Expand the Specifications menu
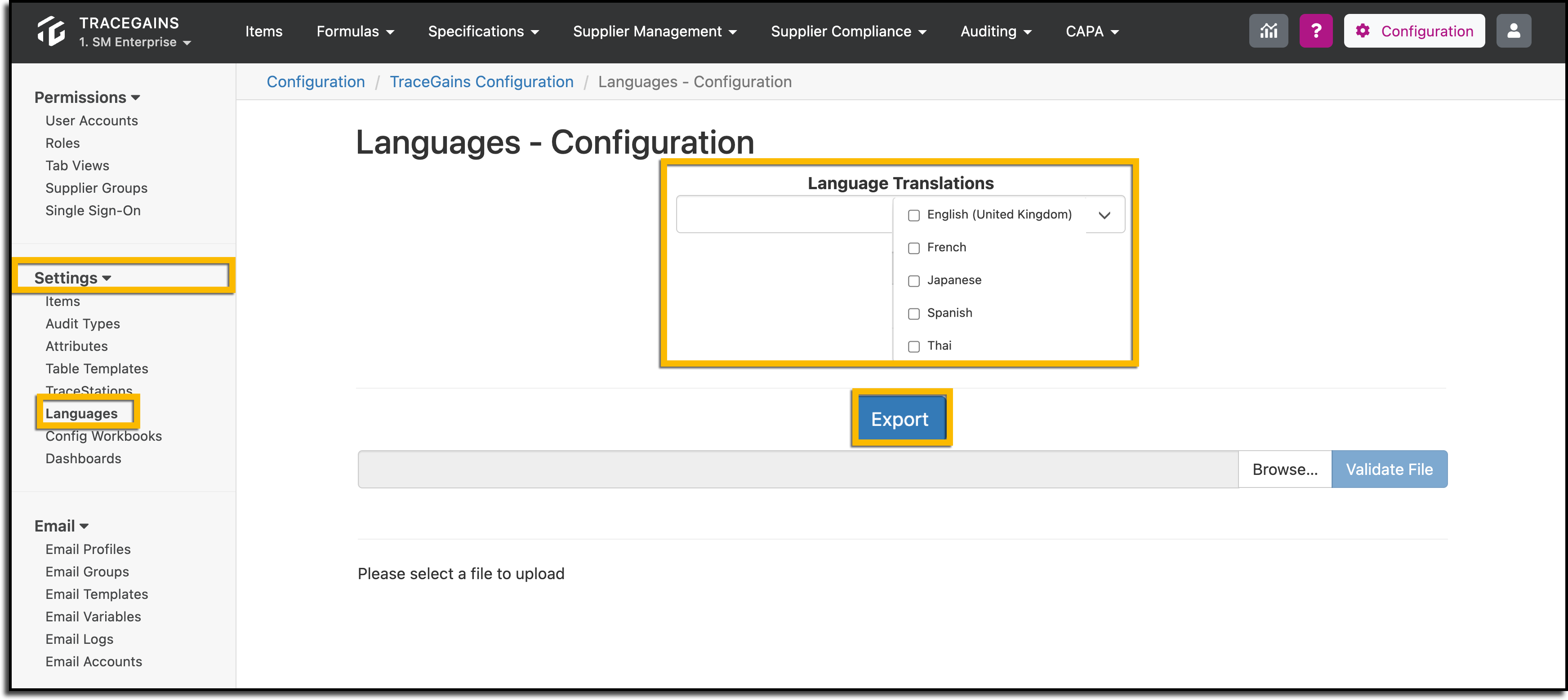Image resolution: width=1568 pixels, height=700 pixels. [483, 31]
